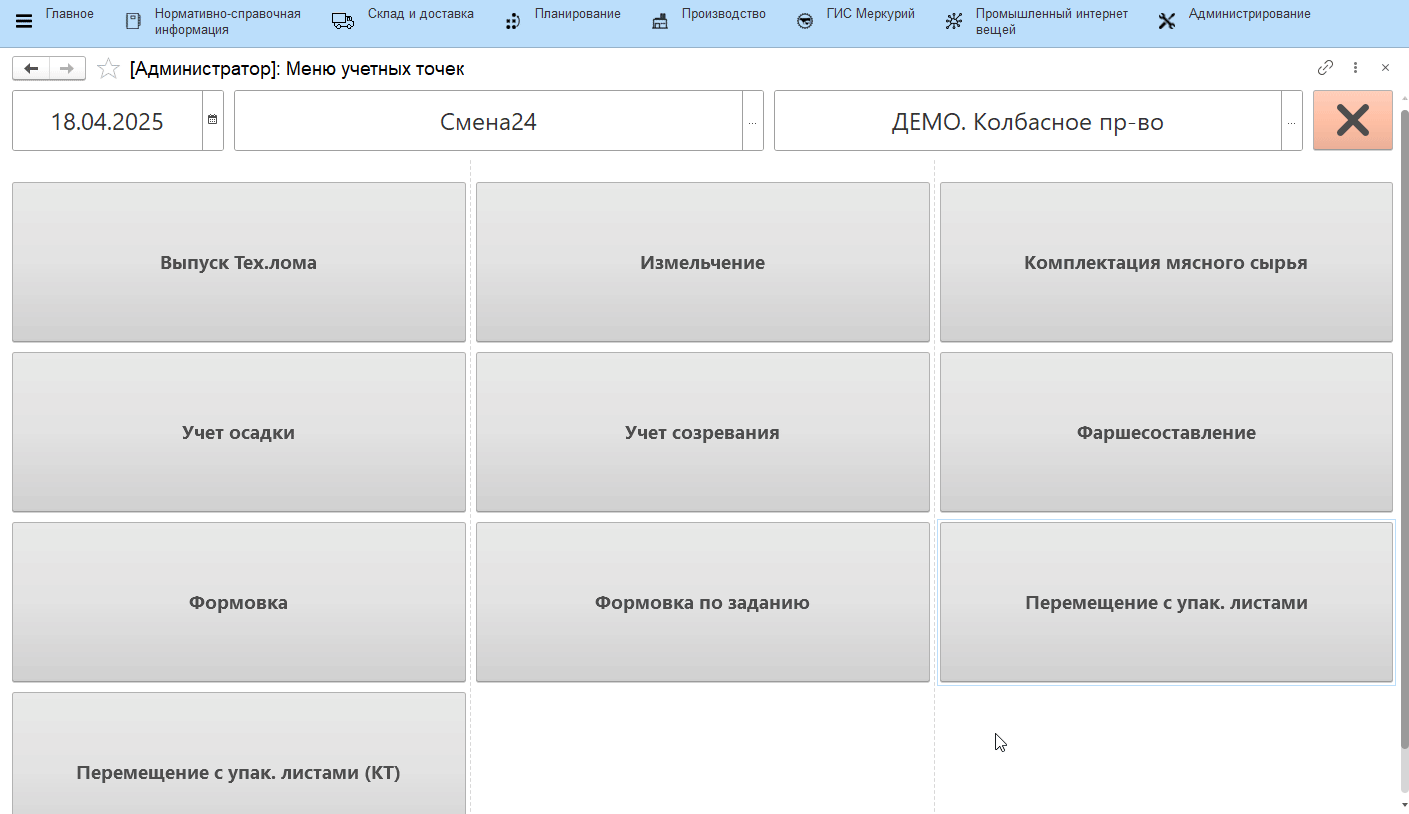Click the back navigation arrow
The image size is (1409, 814).
coord(31,68)
